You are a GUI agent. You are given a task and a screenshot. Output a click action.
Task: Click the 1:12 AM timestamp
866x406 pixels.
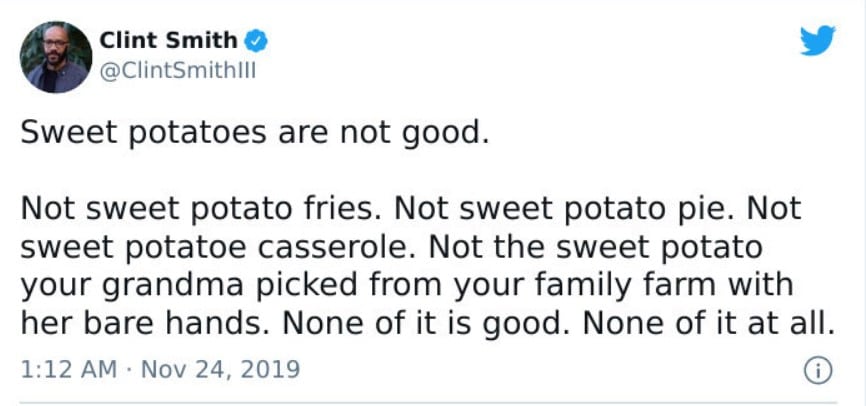coord(68,369)
